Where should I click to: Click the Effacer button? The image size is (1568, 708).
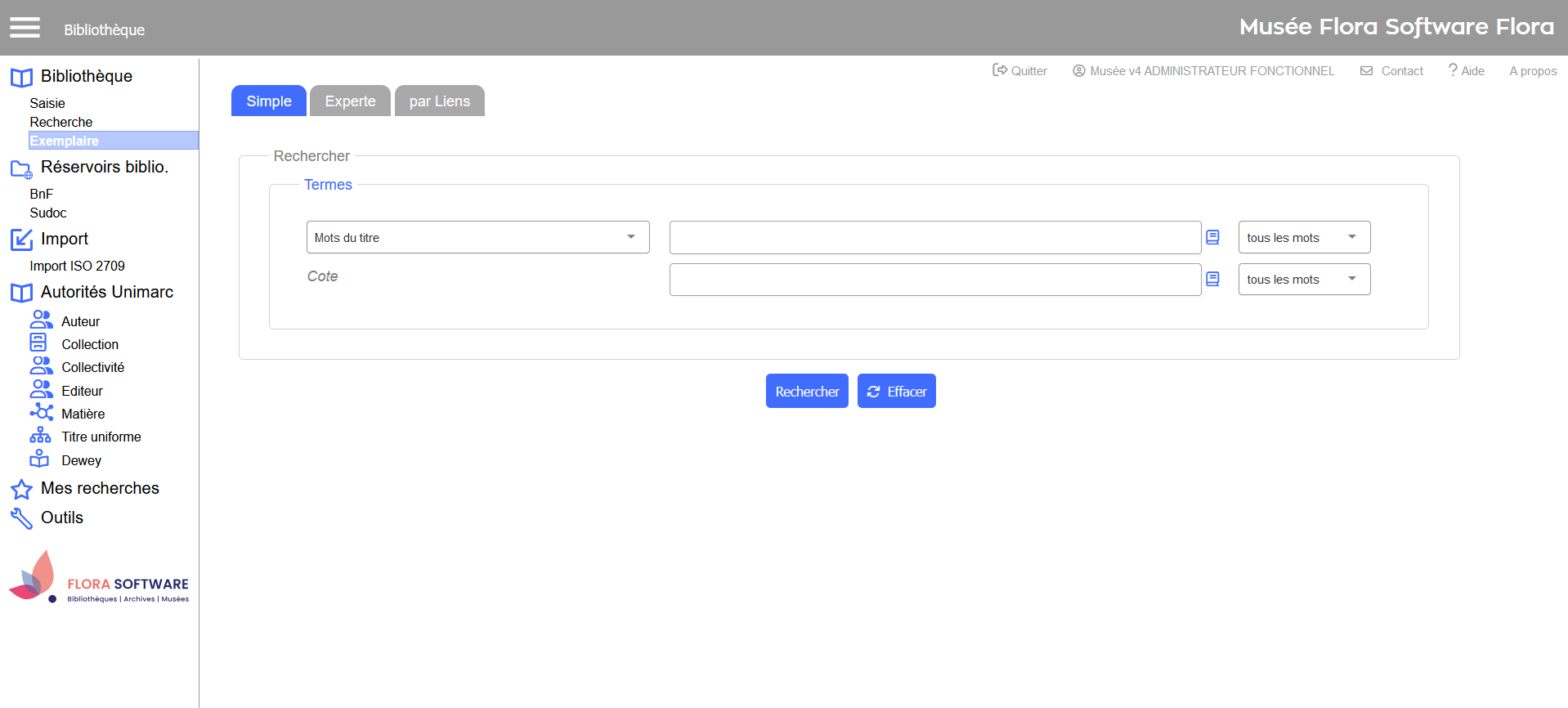click(897, 391)
